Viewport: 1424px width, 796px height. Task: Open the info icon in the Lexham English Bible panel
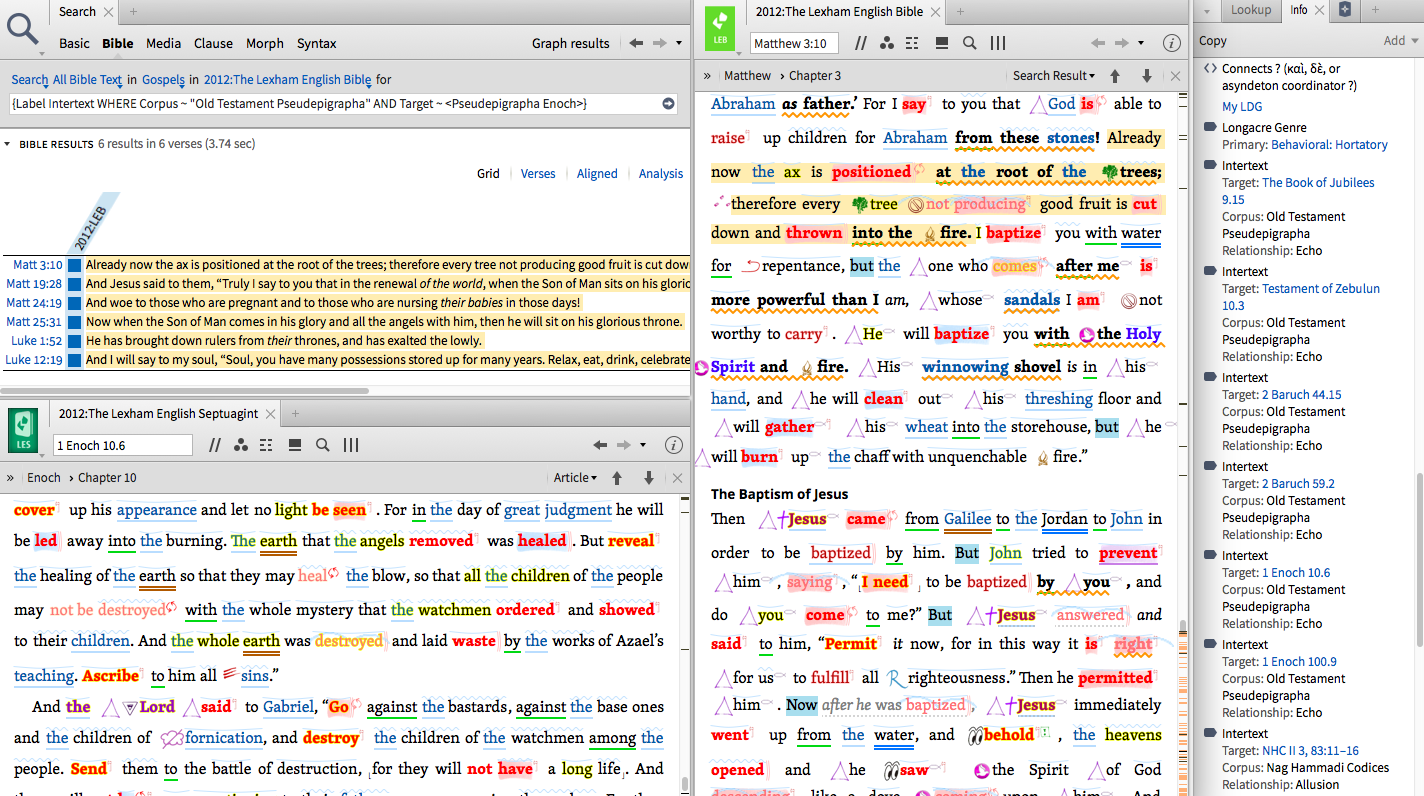[x=1172, y=43]
